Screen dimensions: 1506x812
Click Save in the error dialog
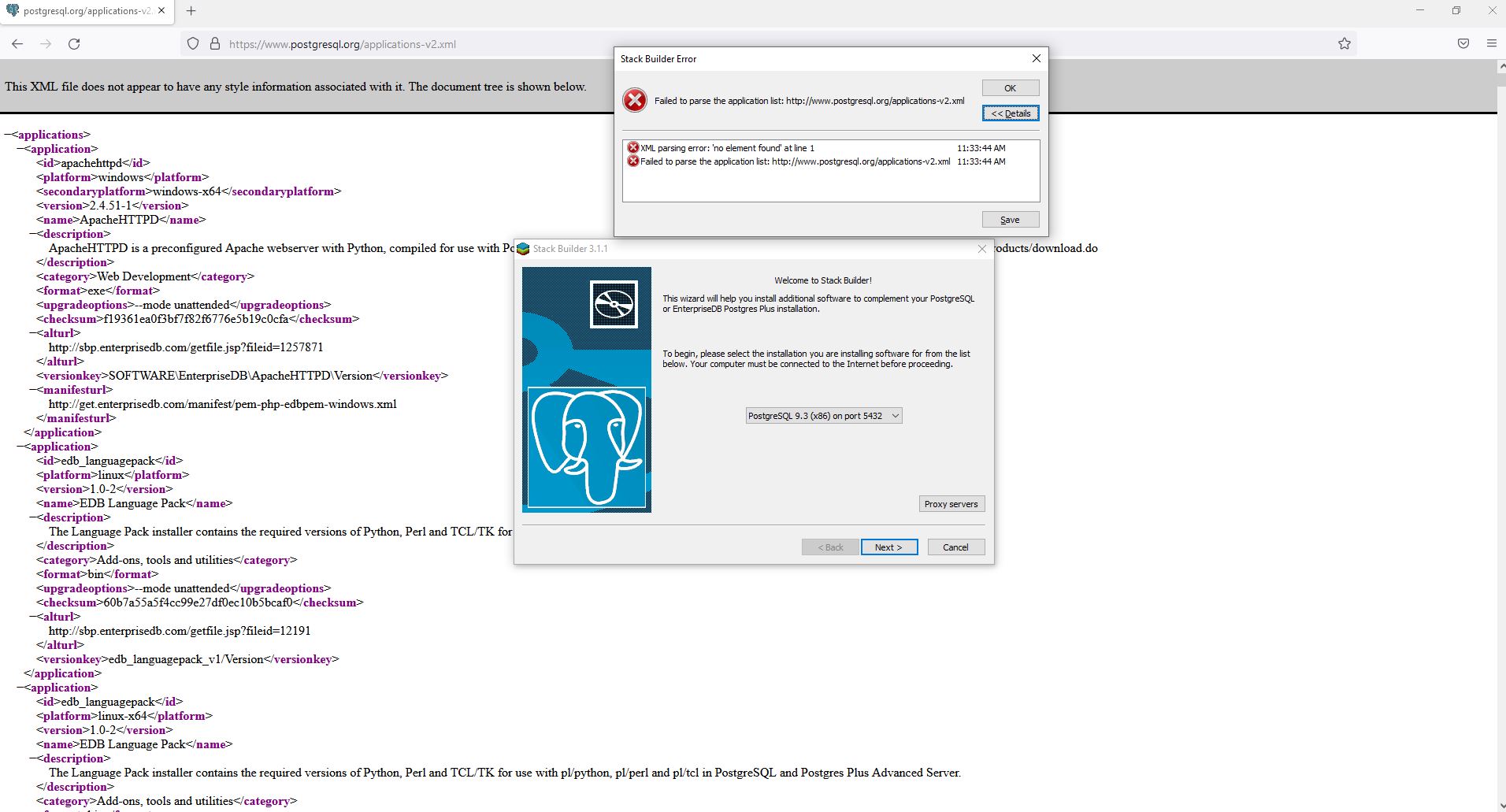point(1010,220)
